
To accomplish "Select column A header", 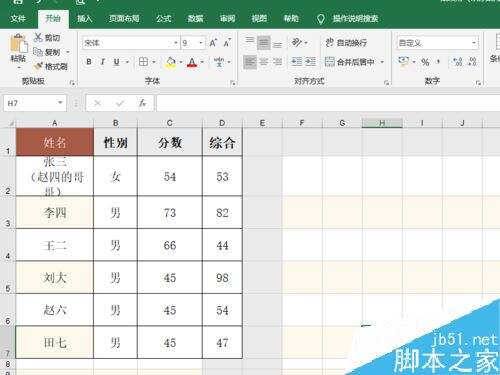I will 55,123.
